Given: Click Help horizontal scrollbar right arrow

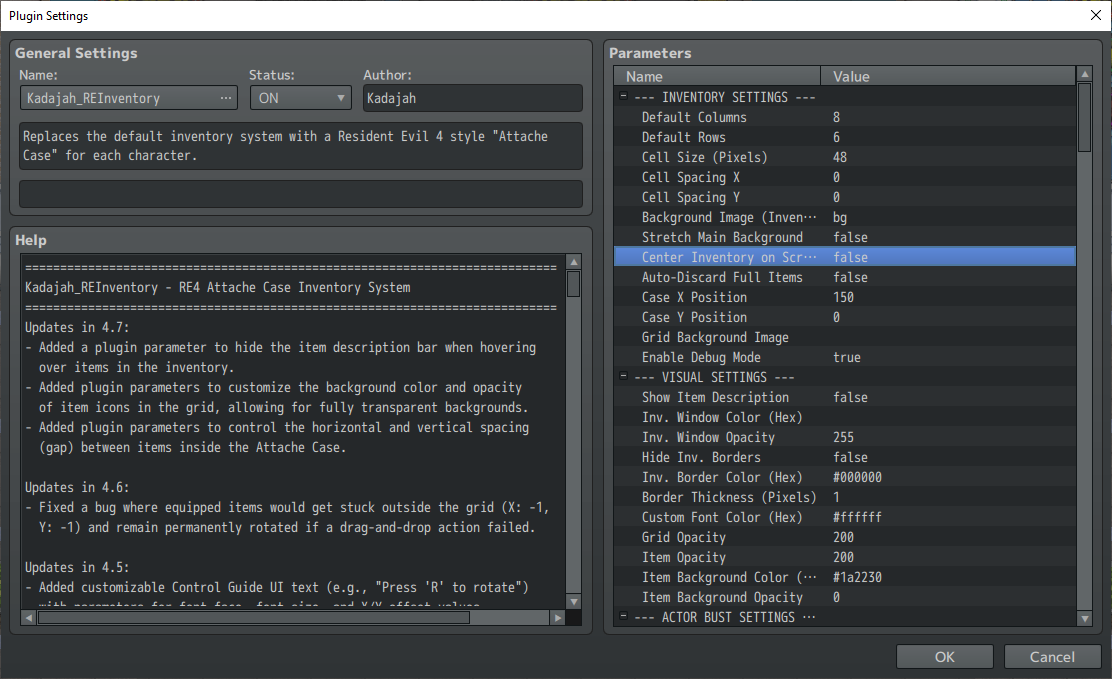Looking at the screenshot, I should [x=558, y=618].
